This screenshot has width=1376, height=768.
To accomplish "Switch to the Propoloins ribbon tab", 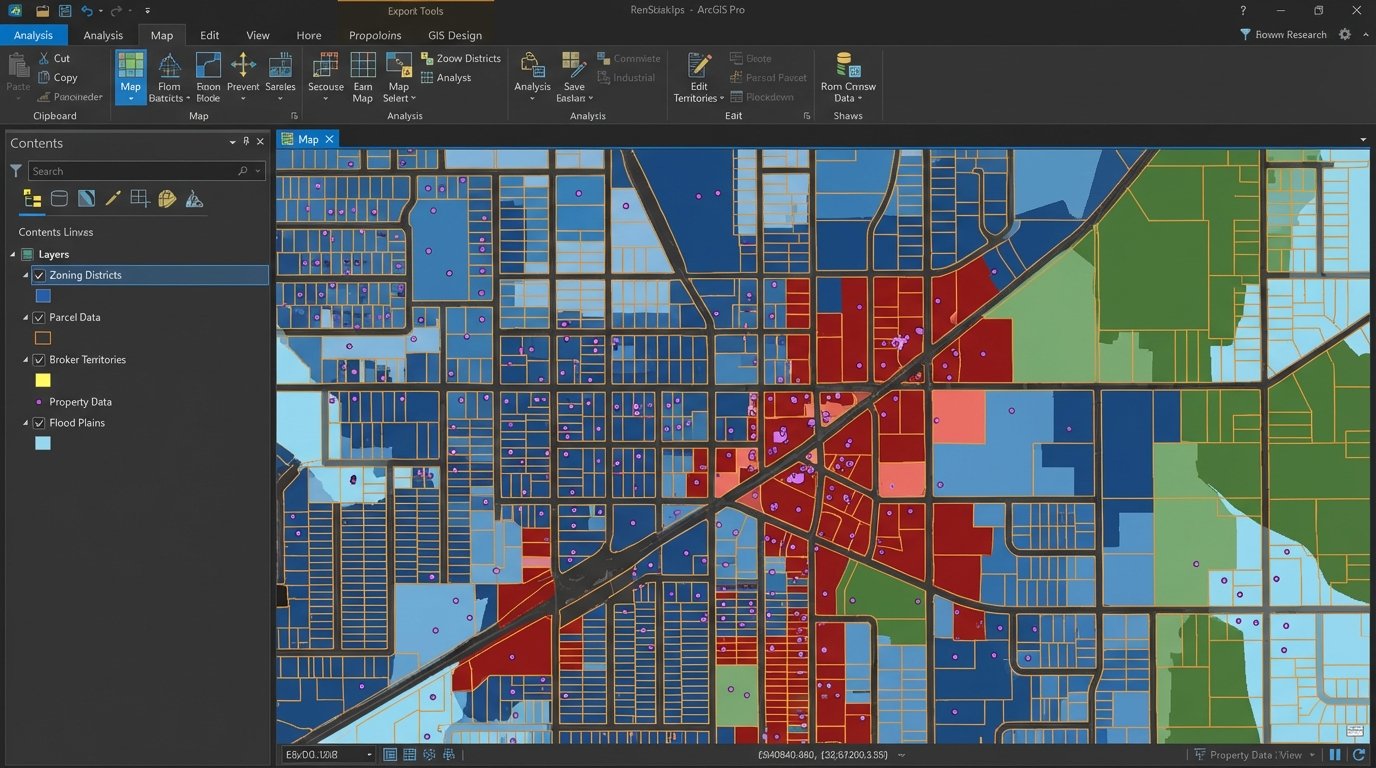I will pyautogui.click(x=374, y=35).
